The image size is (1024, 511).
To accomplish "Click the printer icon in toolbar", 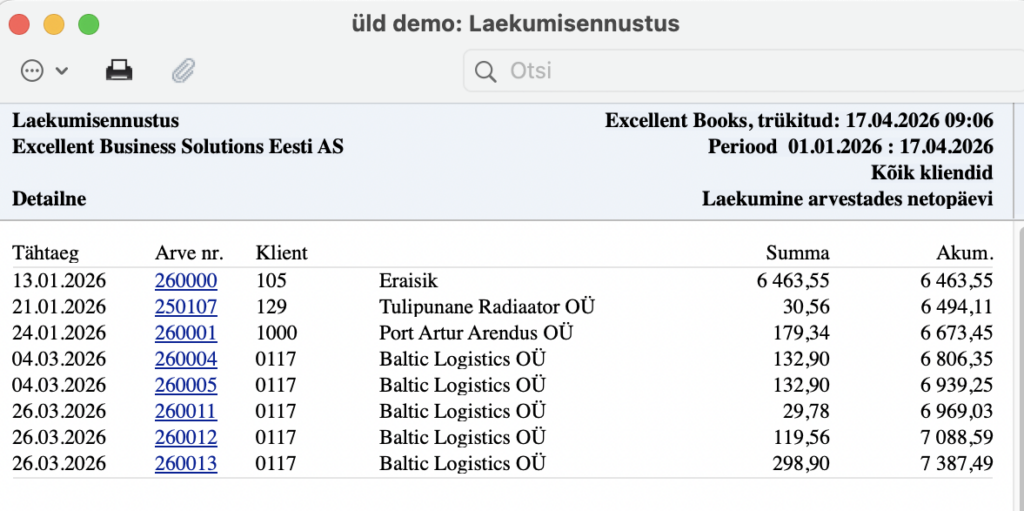I will 119,71.
